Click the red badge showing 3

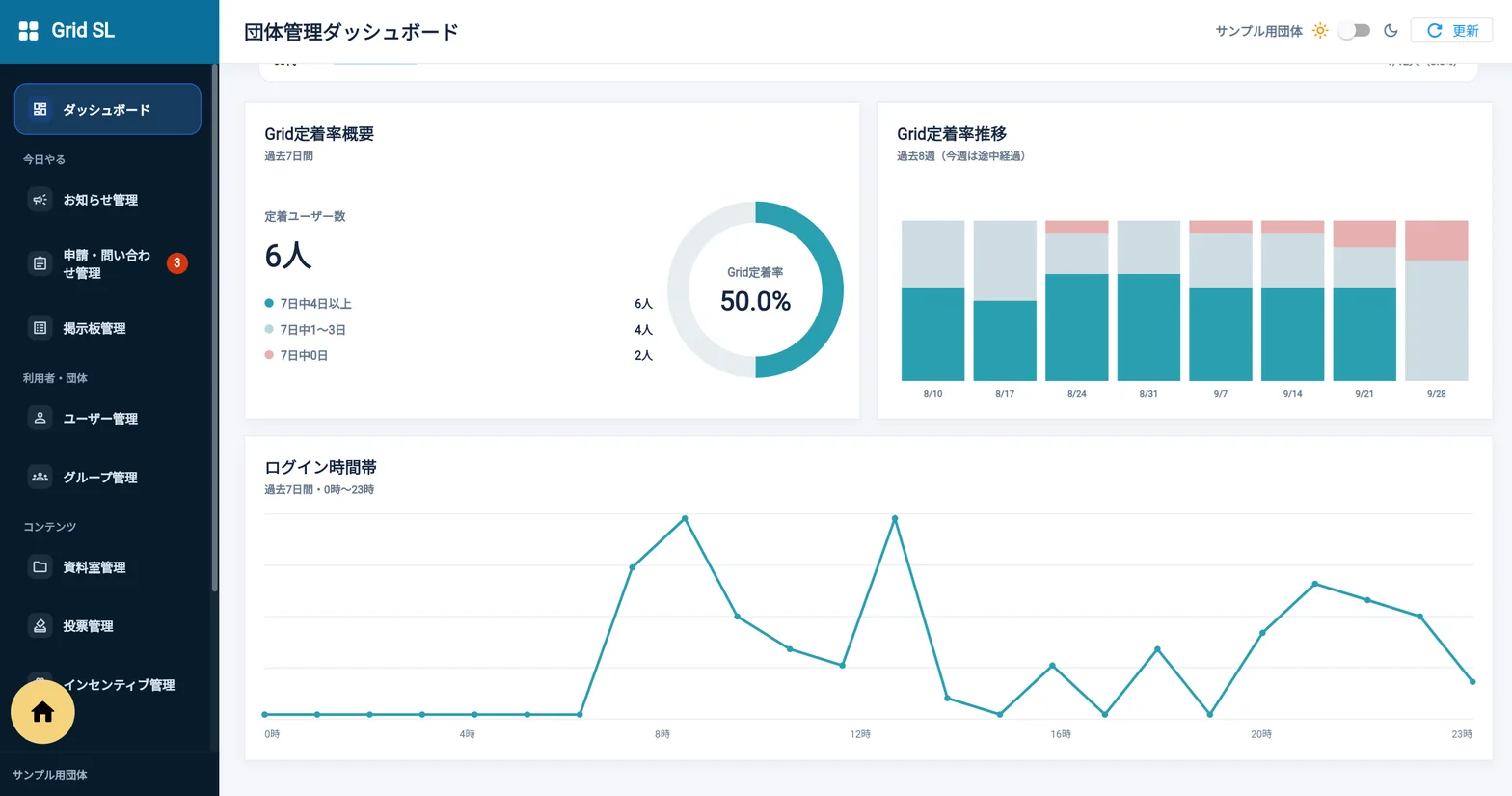(177, 263)
